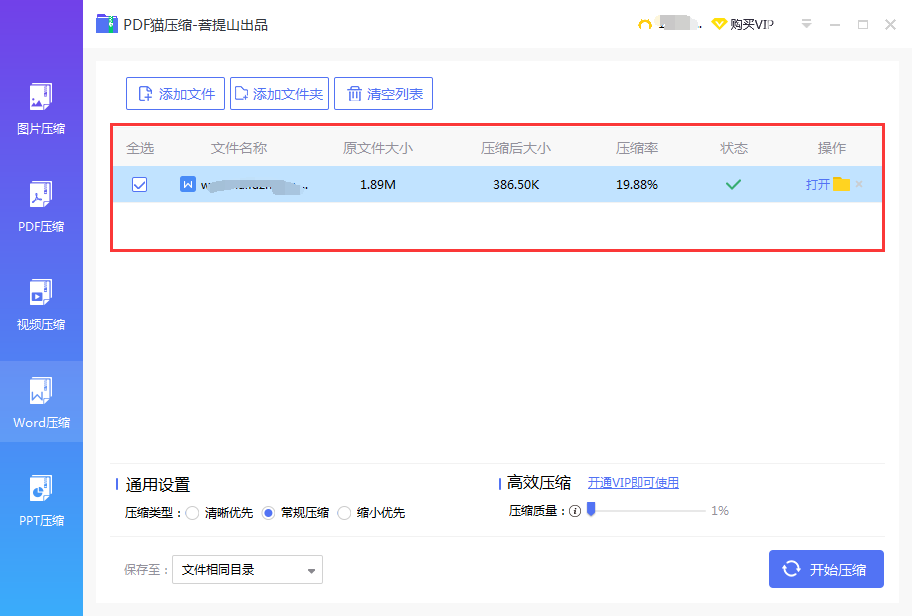
Task: Click the 1% quality value label
Action: (720, 511)
